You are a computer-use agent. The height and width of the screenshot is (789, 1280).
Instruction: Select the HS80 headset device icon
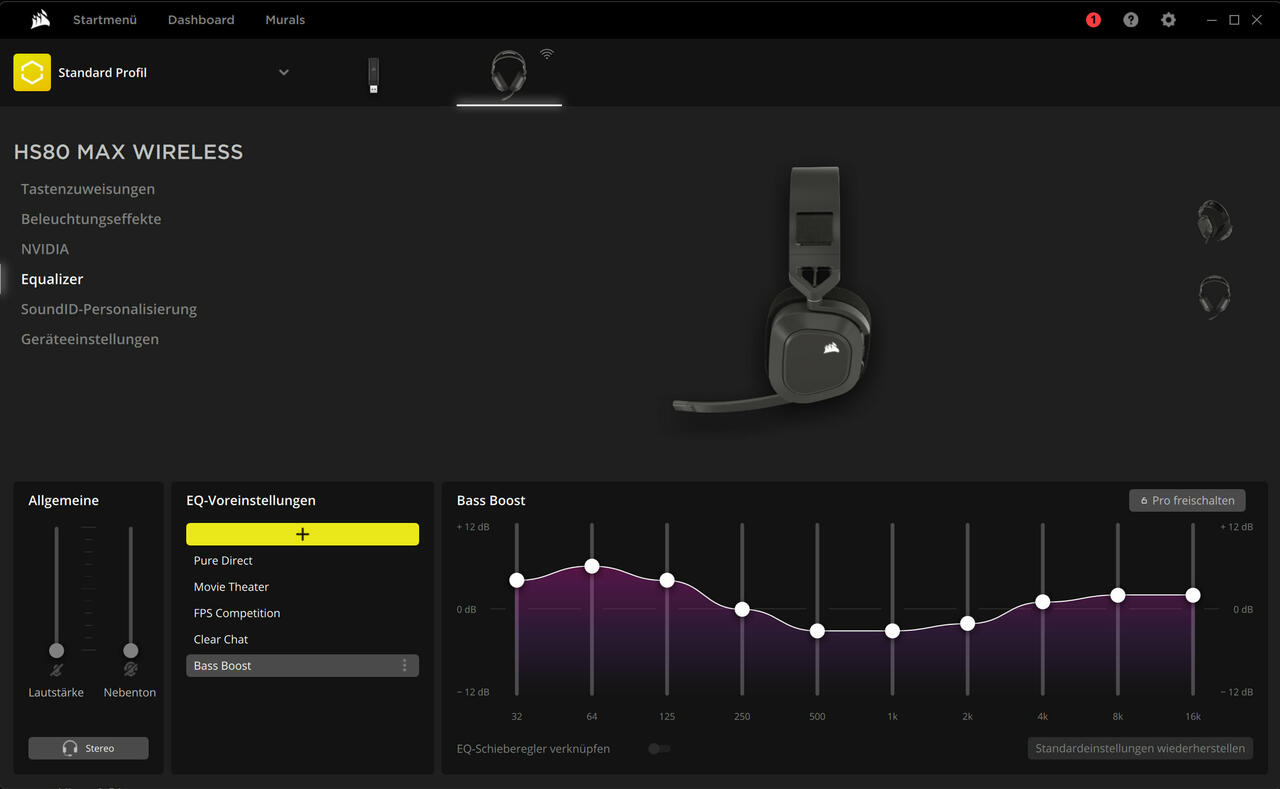pos(508,76)
